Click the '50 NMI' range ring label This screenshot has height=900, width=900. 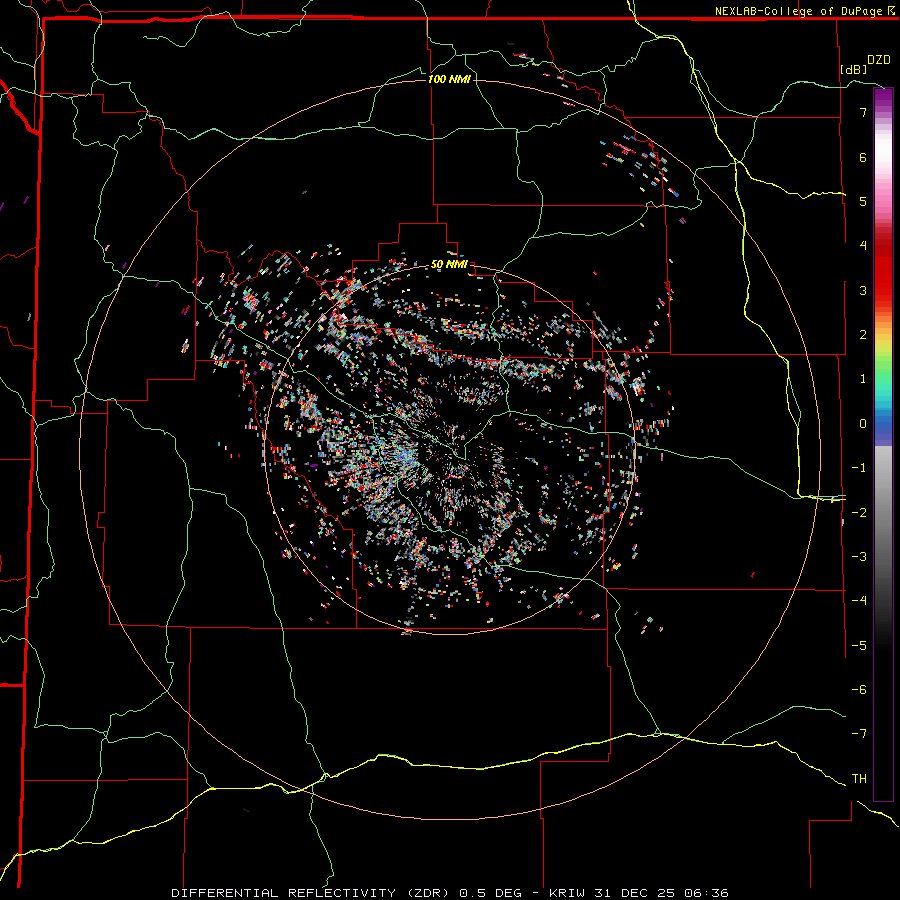[449, 265]
